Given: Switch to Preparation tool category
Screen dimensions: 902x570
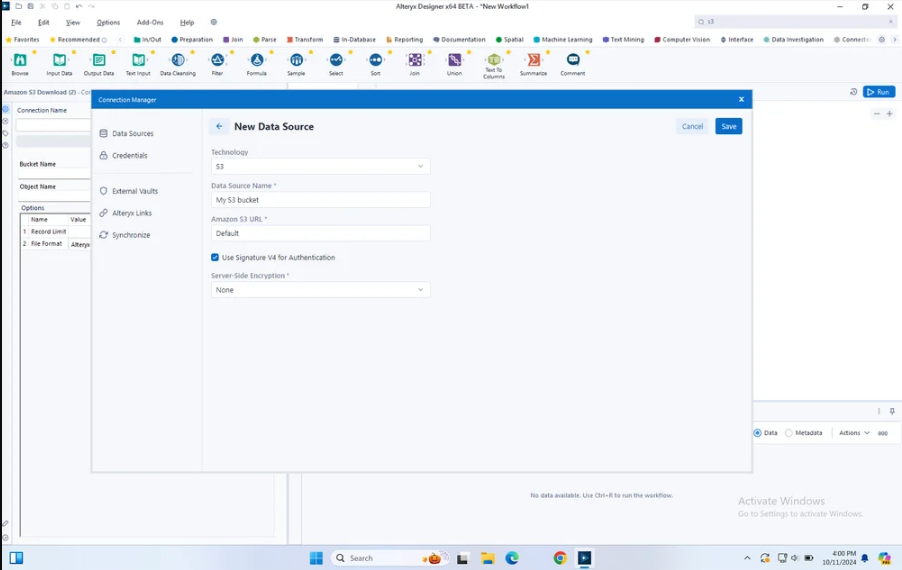Looking at the screenshot, I should tap(192, 40).
